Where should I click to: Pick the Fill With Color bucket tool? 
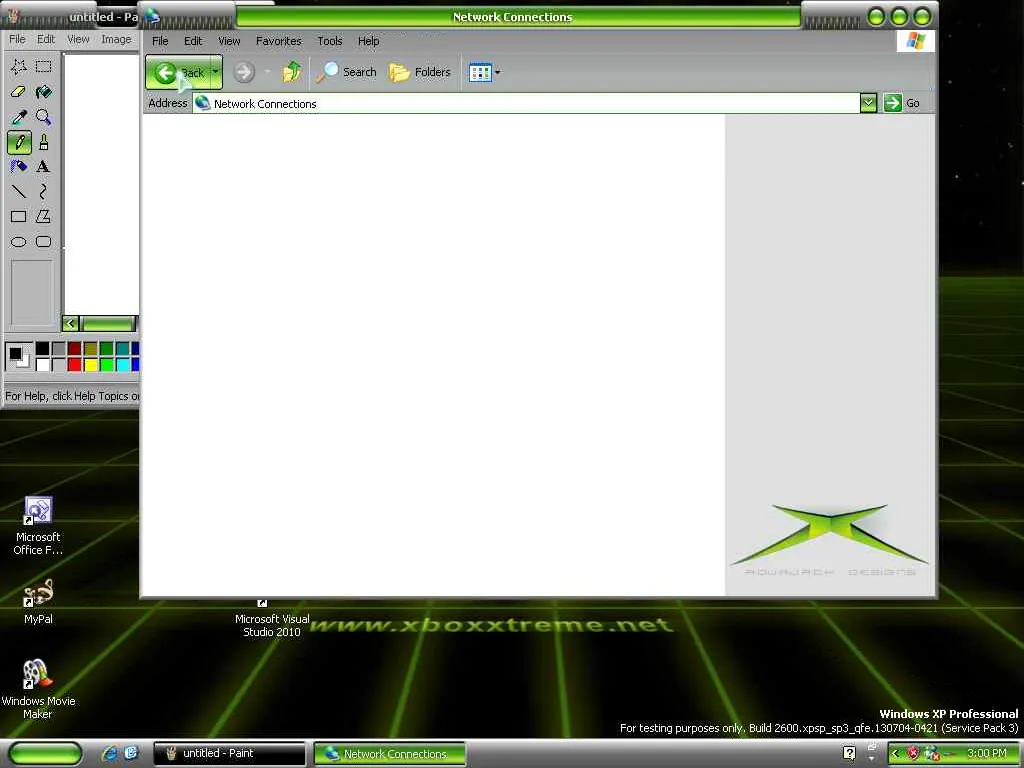(x=43, y=91)
